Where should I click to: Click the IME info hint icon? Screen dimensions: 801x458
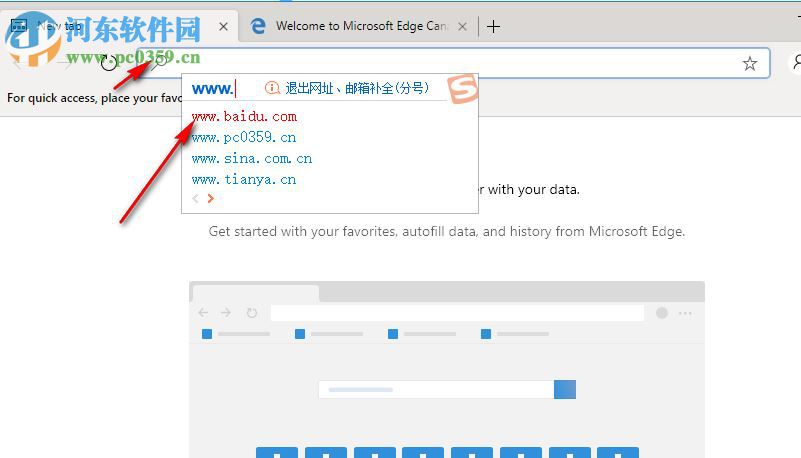coord(272,88)
